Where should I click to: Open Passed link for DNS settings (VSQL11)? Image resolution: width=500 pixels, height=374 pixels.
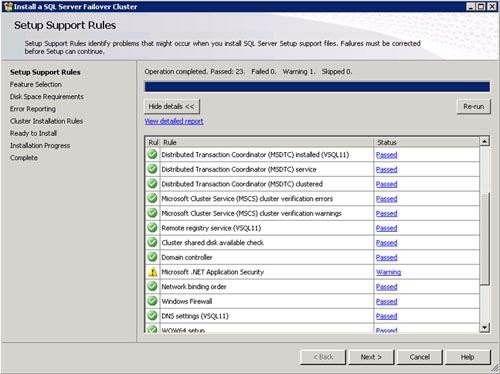coord(386,316)
